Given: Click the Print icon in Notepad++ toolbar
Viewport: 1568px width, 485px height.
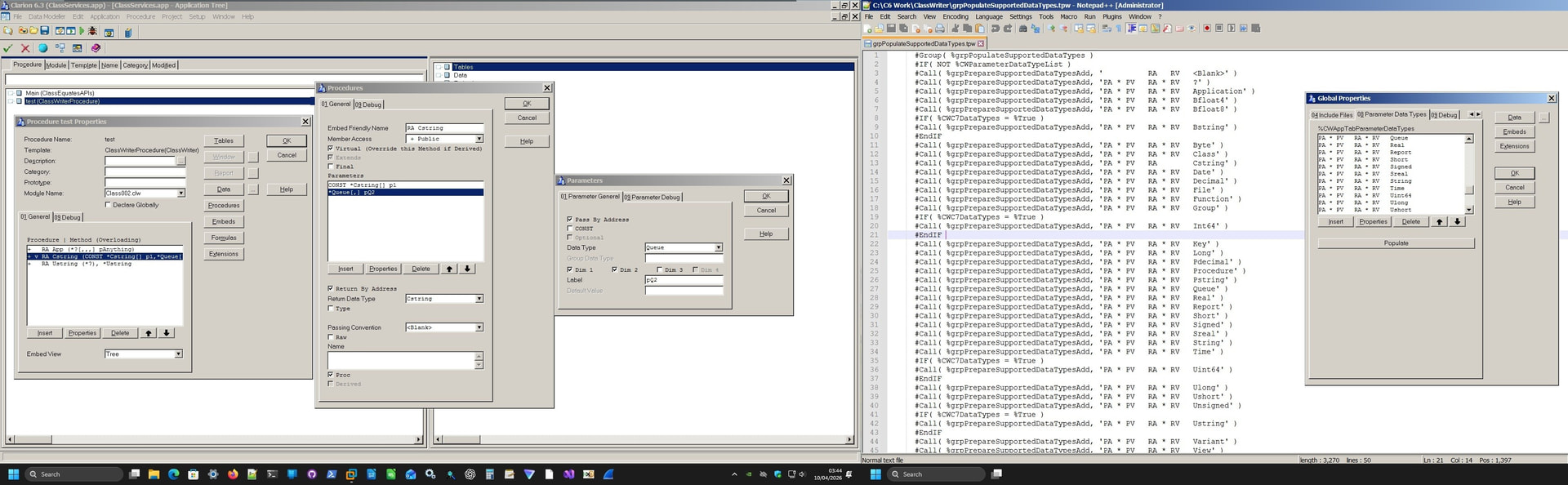Looking at the screenshot, I should [x=940, y=29].
